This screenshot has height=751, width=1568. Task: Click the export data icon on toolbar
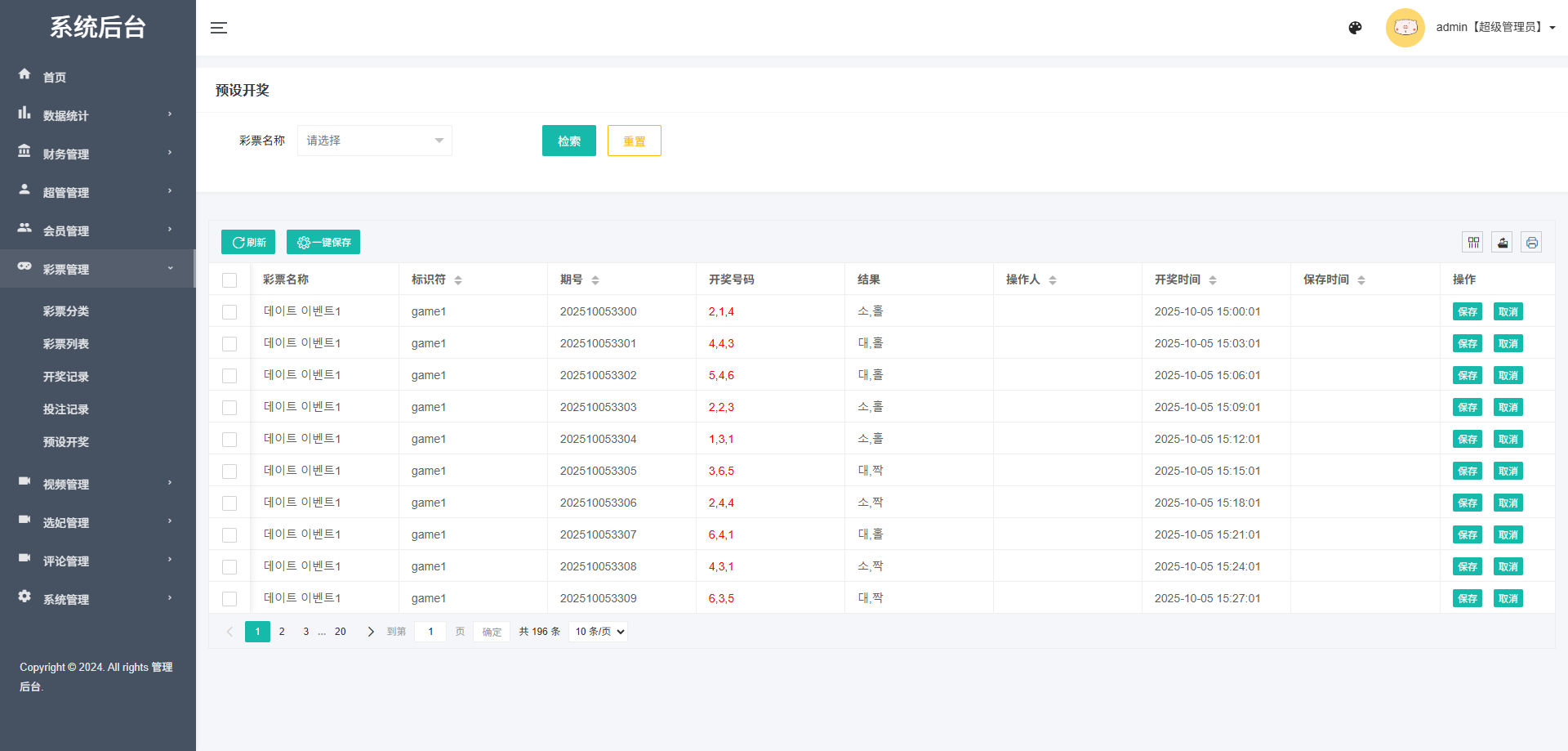pos(1502,242)
